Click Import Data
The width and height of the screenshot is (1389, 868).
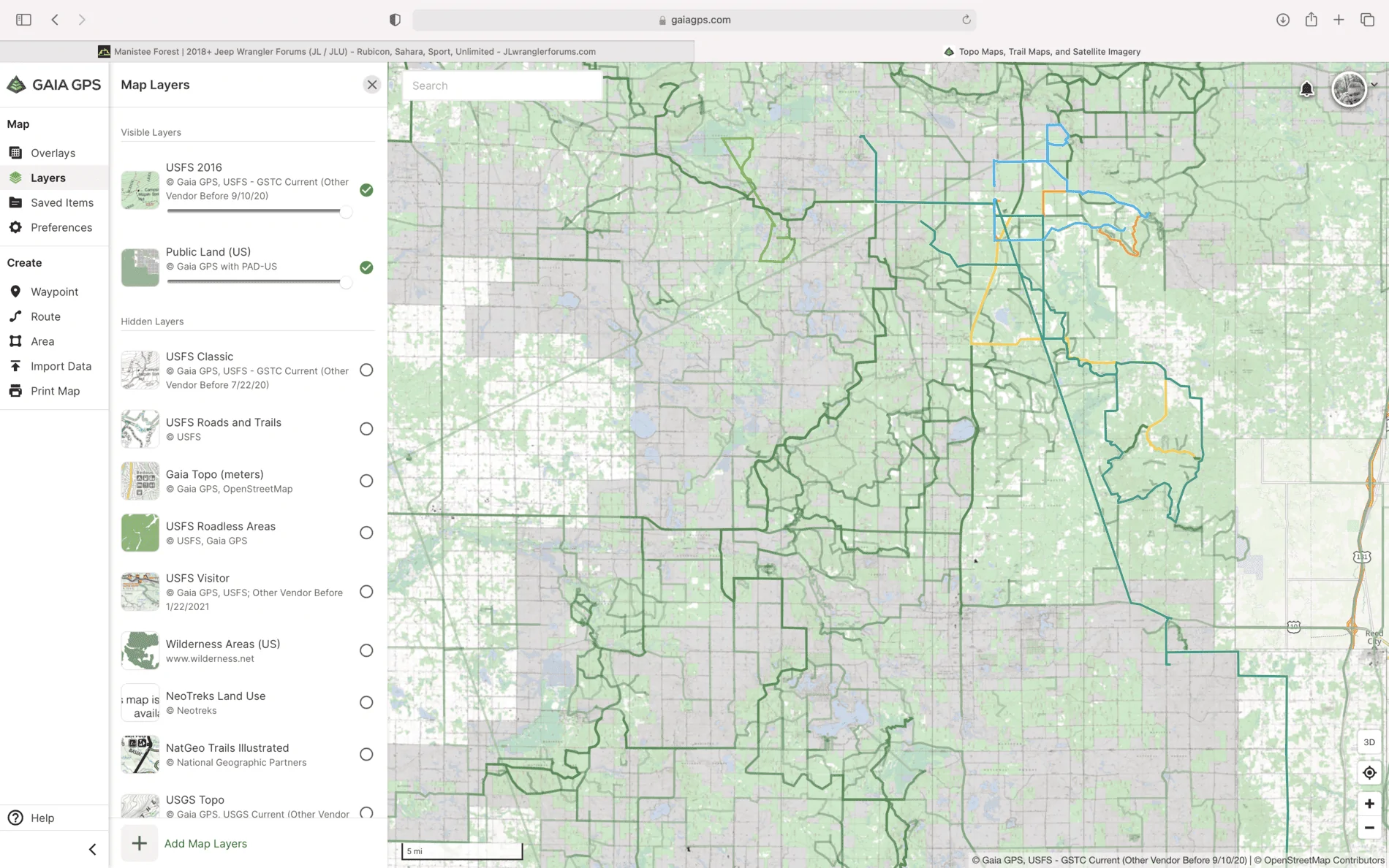point(54,366)
